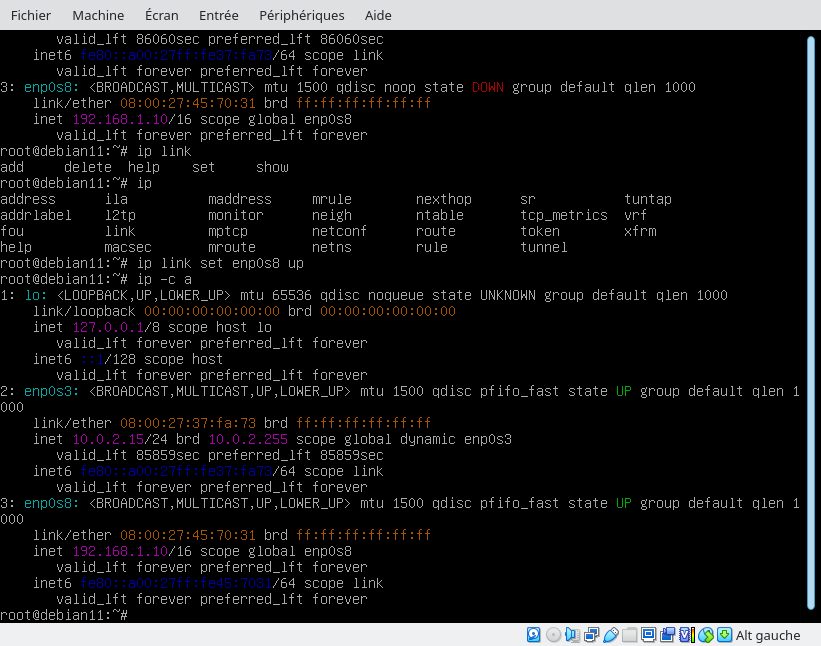The image size is (821, 646).
Task: Click the audio status icon
Action: pyautogui.click(x=572, y=635)
